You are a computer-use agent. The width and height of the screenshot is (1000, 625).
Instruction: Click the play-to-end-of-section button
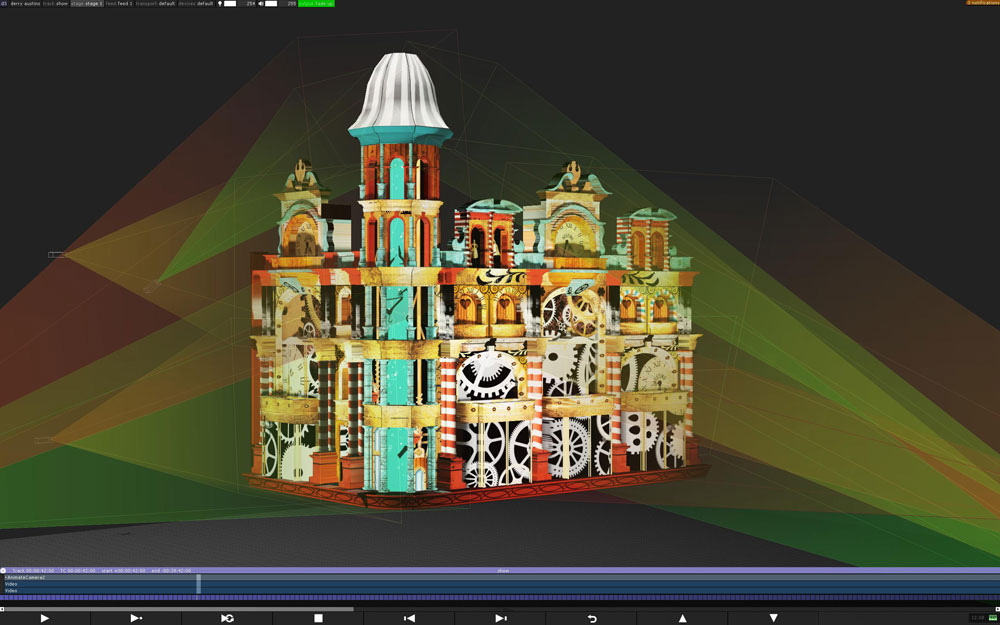click(x=136, y=618)
